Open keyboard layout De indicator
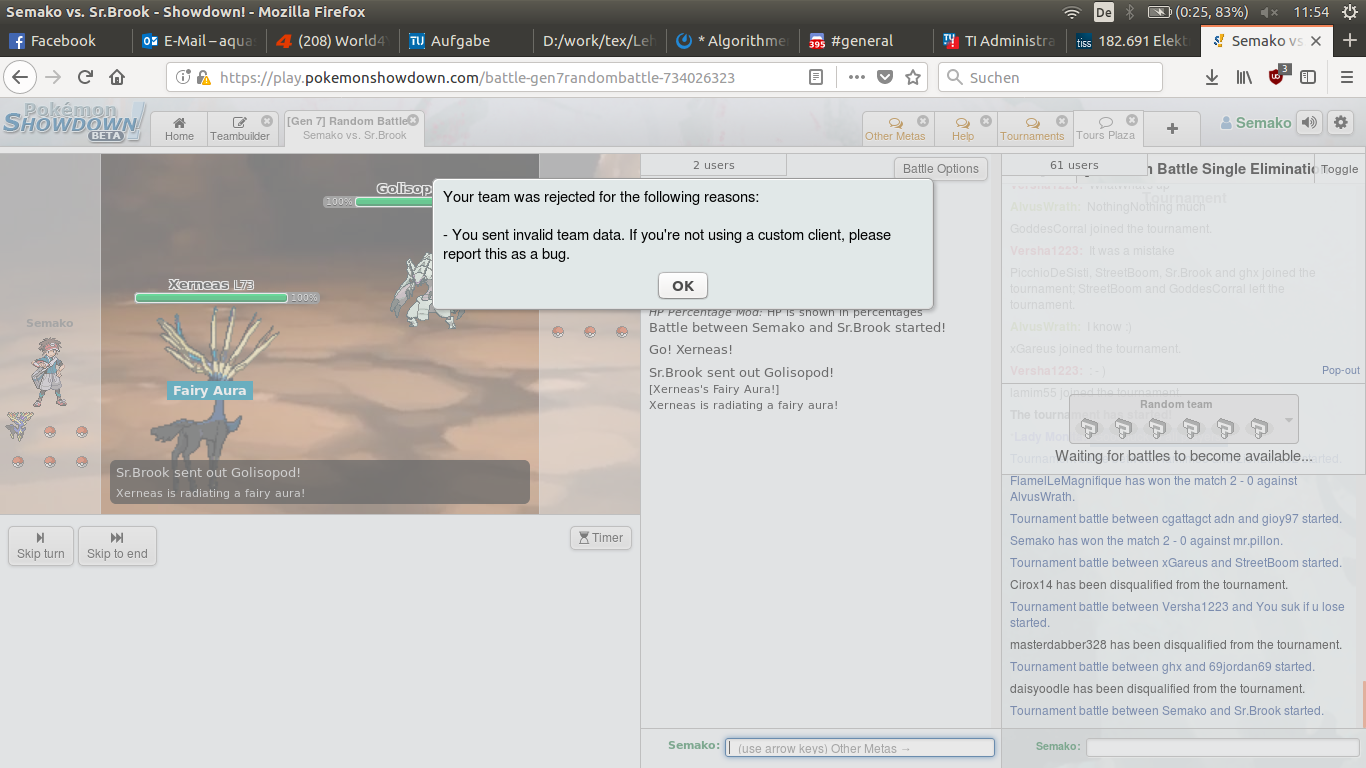Image resolution: width=1366 pixels, height=768 pixels. 1104,12
